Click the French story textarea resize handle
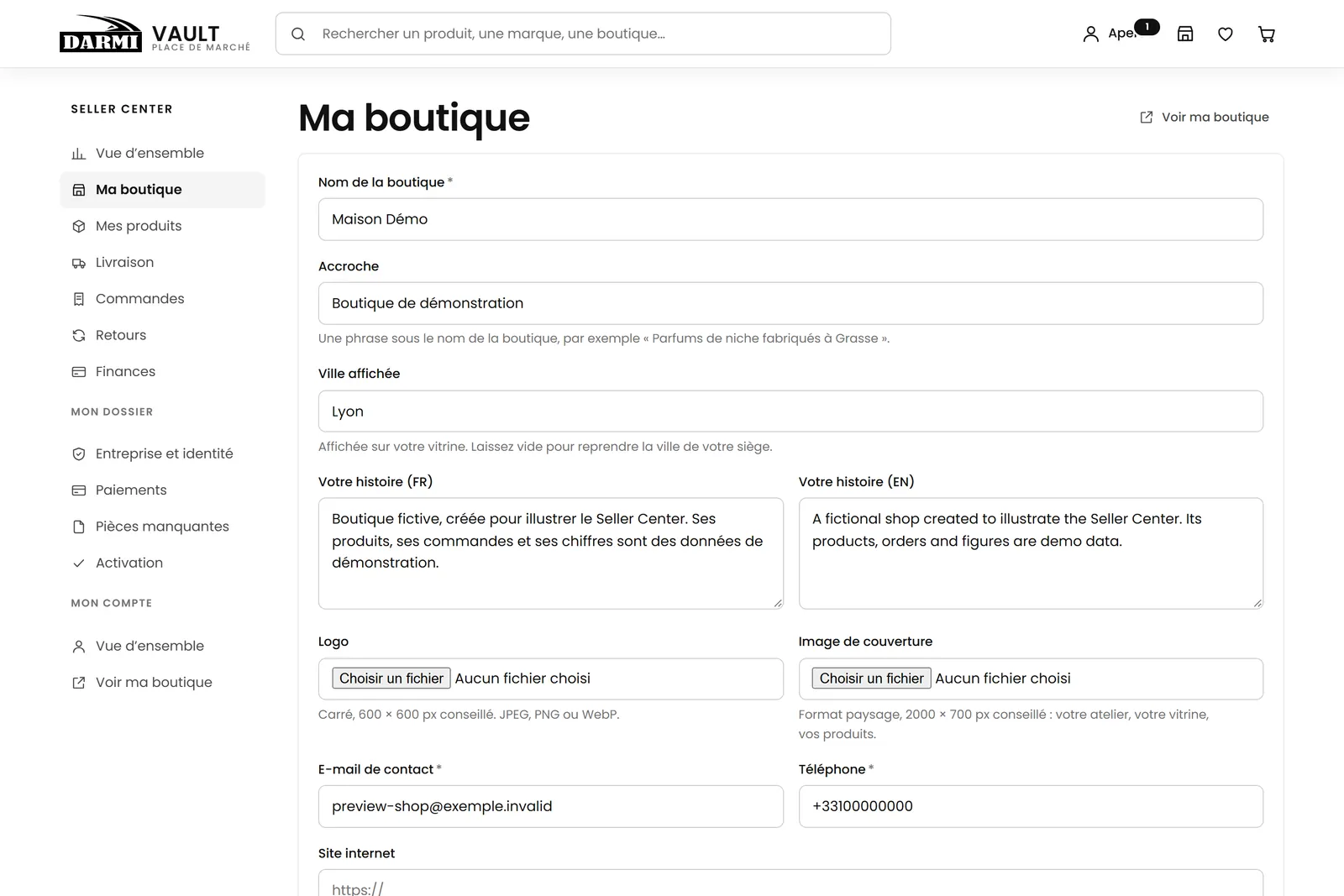This screenshot has height=896, width=1344. [x=778, y=603]
